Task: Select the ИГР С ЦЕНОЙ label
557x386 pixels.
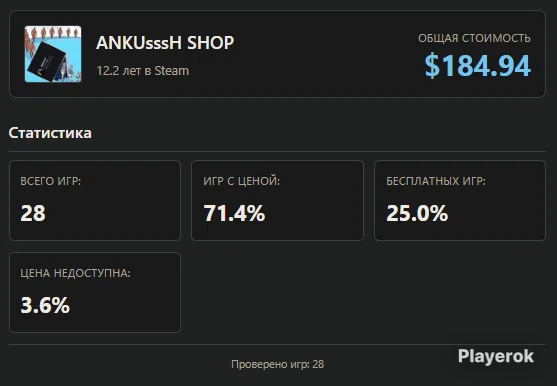Action: [x=242, y=181]
